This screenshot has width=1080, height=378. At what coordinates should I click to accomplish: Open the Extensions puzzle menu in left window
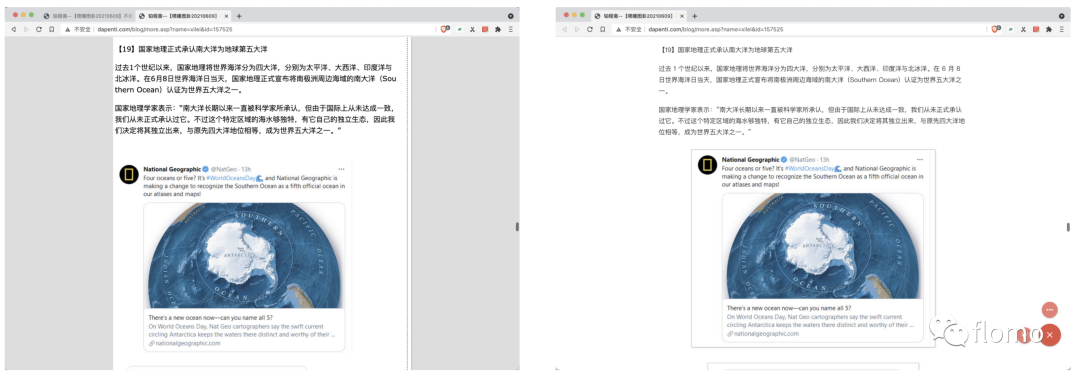tap(497, 30)
